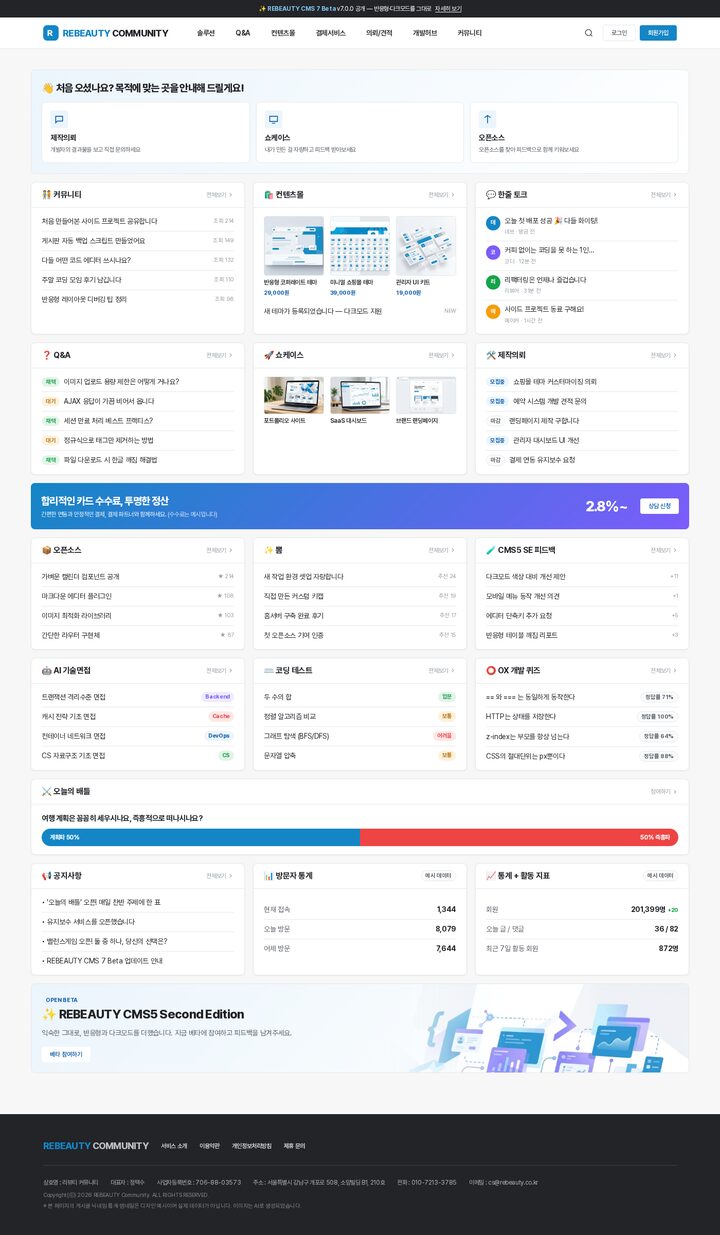Image resolution: width=720 pixels, height=1235 pixels.
Task: Click the AI 기술면접 robot icon
Action: tap(46, 670)
